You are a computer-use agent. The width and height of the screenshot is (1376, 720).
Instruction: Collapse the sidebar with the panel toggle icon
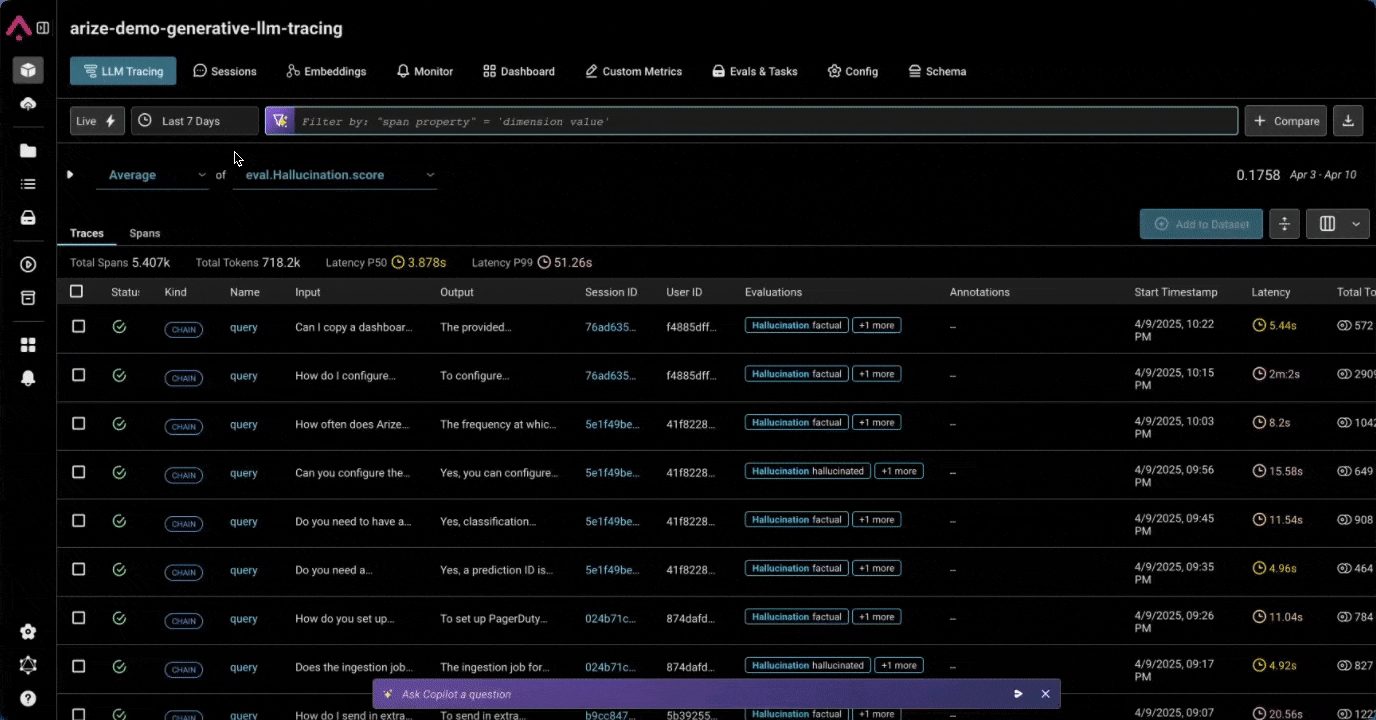click(x=43, y=28)
